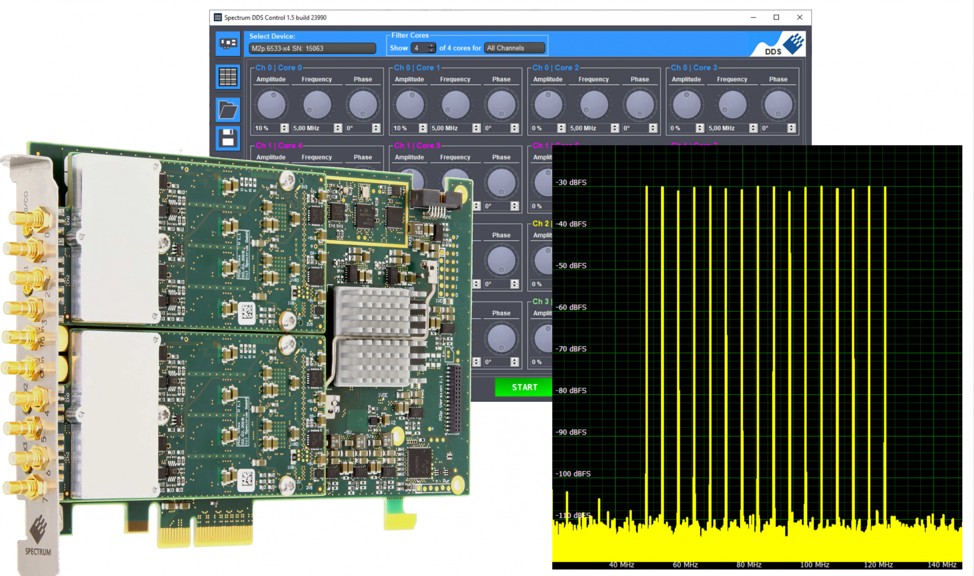Step the Ch 0 Core 2 phase spinner
974x576 pixels.
[x=653, y=128]
